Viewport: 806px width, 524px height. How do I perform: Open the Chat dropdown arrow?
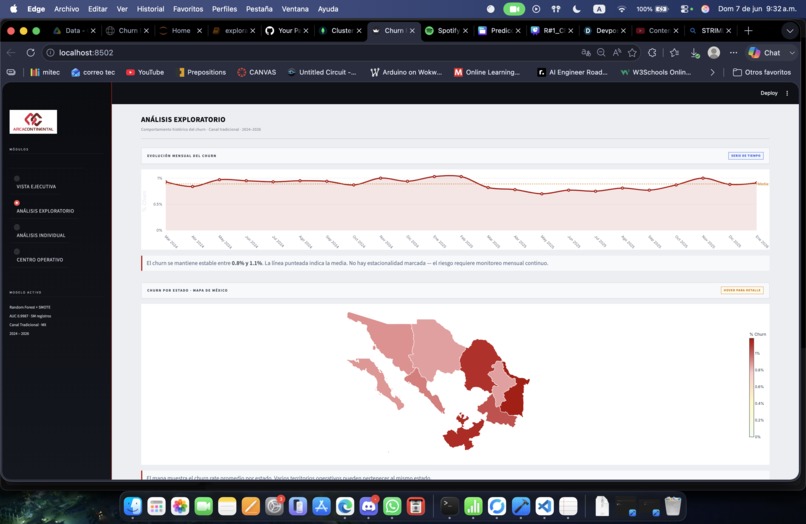point(792,52)
